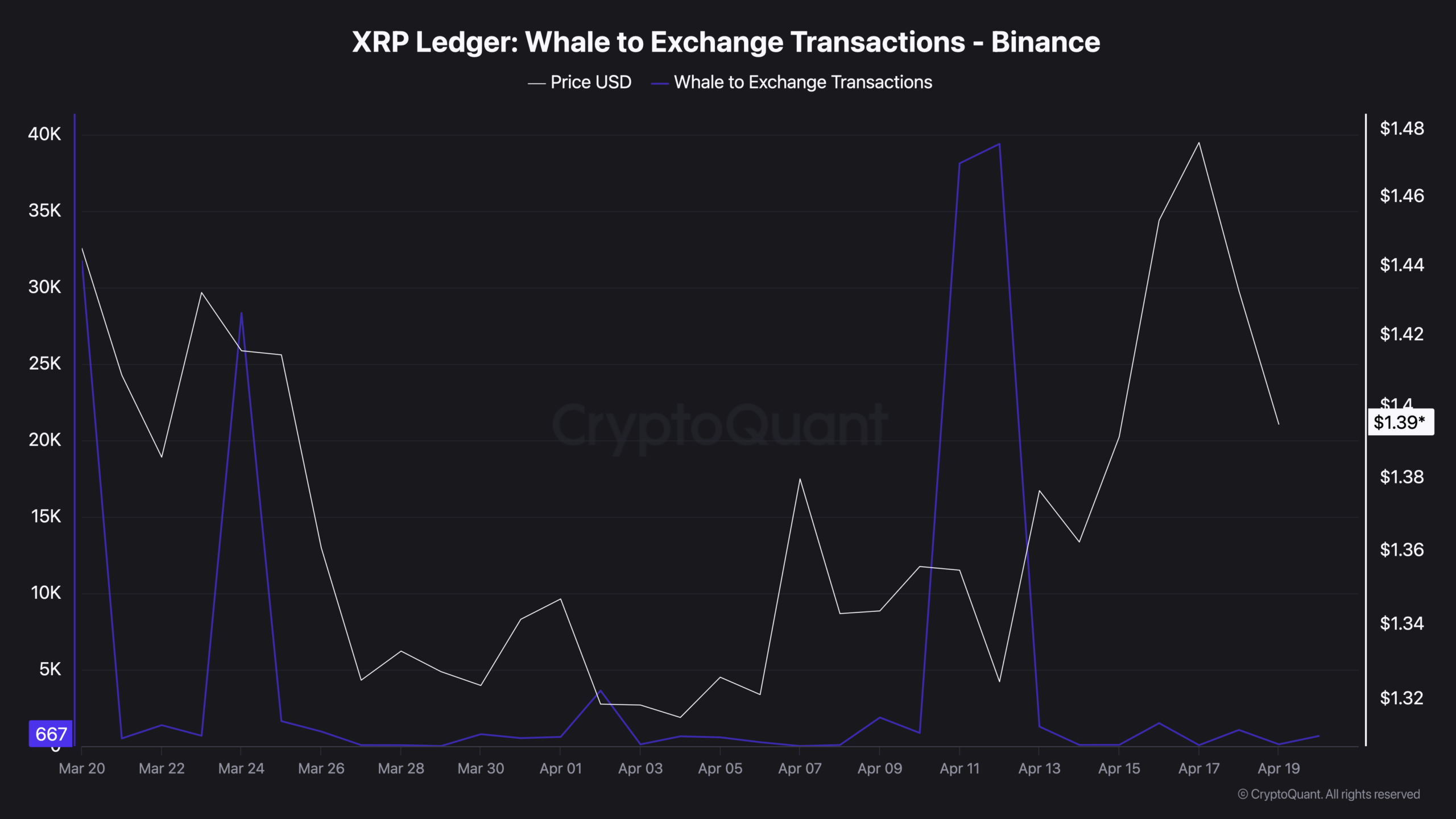Click the Apr 07 x-axis label
1456x819 pixels.
[x=800, y=768]
